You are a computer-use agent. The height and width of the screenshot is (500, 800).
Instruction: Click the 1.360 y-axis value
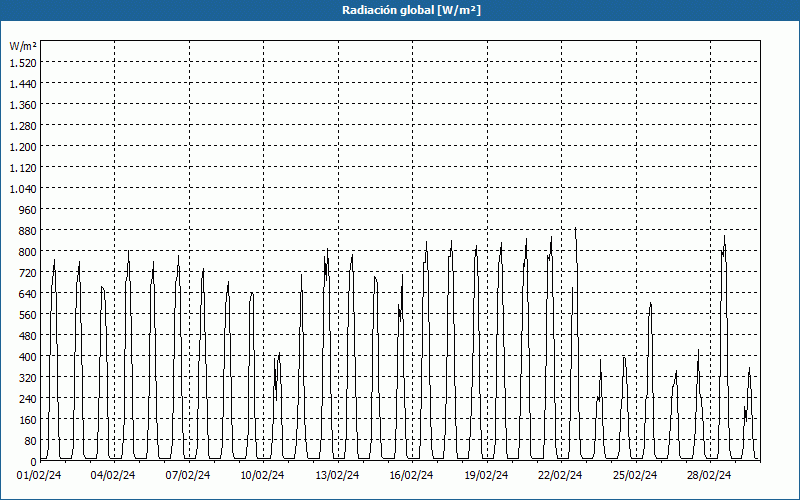(23, 105)
